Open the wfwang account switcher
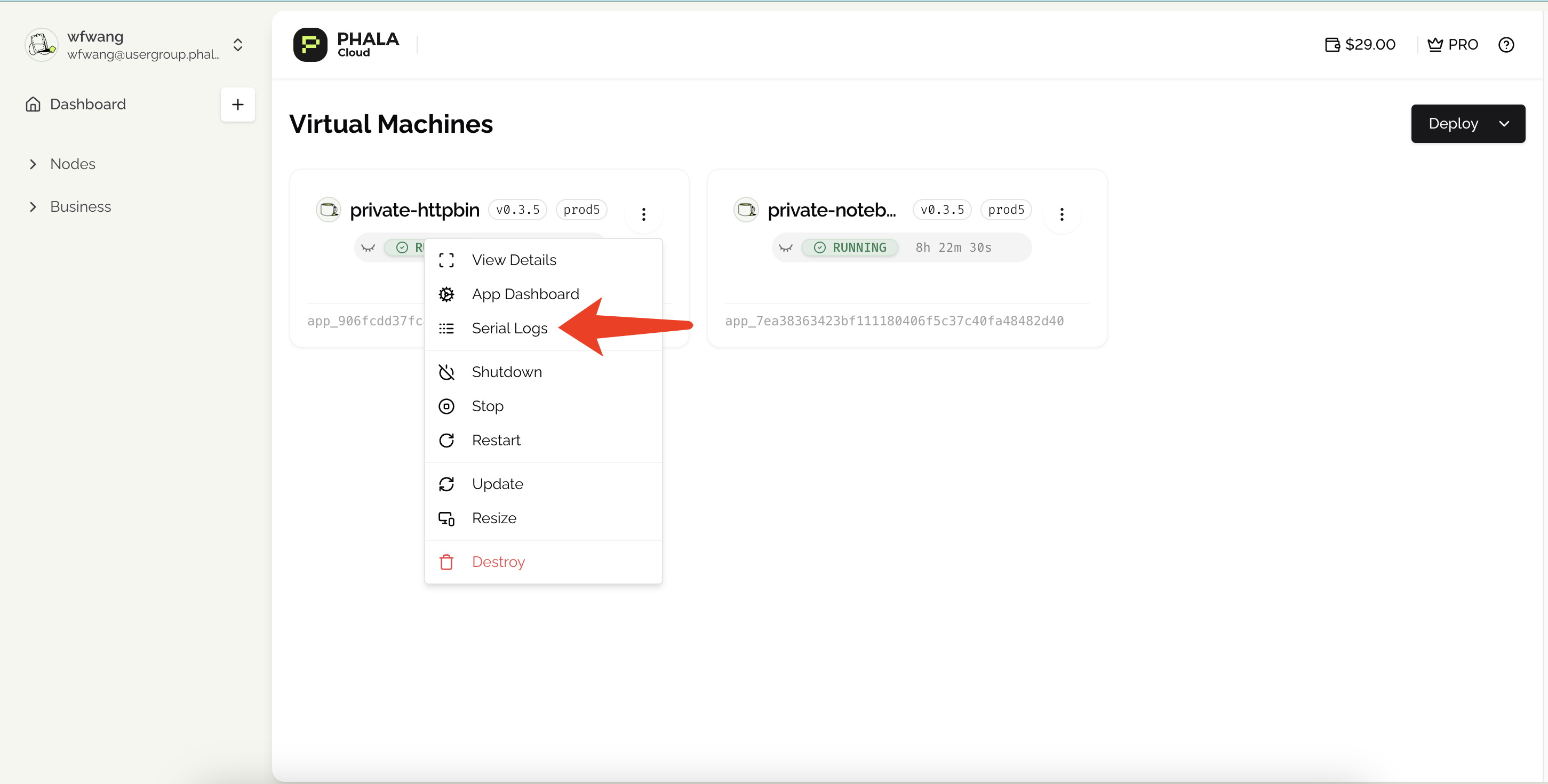 click(237, 45)
